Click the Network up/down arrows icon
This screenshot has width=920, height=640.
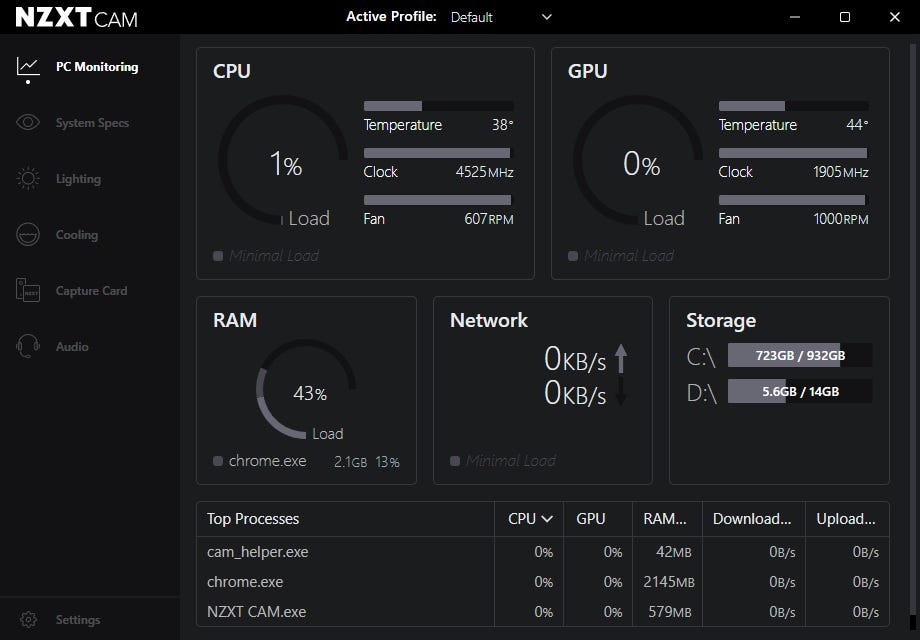tap(621, 374)
